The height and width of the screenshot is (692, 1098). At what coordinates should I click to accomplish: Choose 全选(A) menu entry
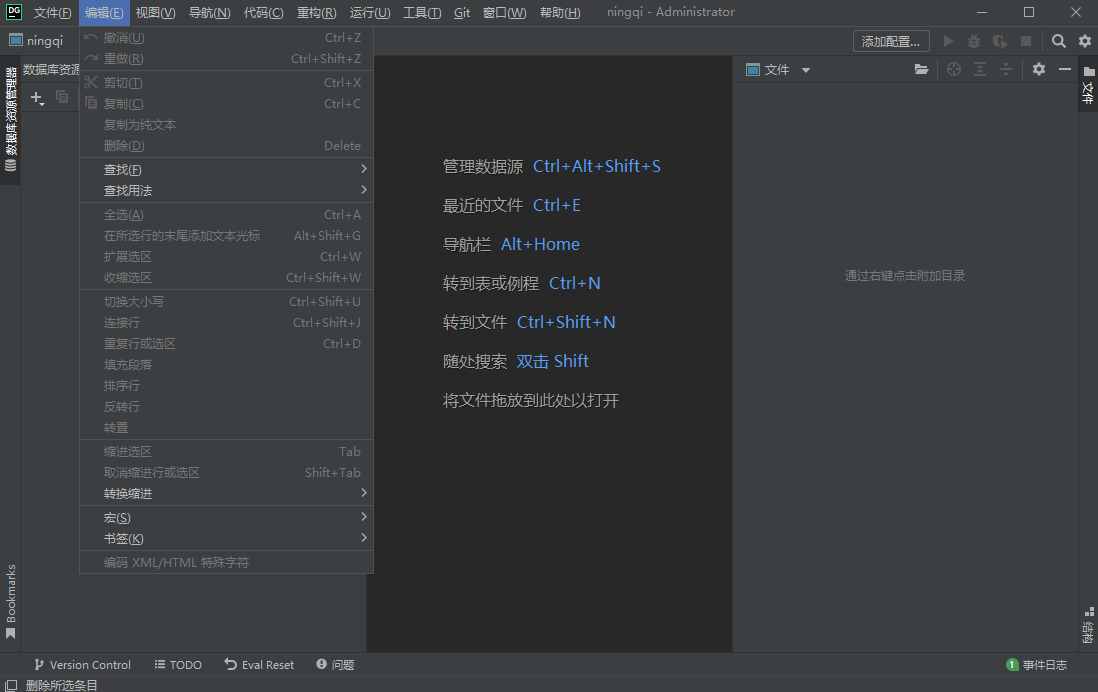point(226,215)
